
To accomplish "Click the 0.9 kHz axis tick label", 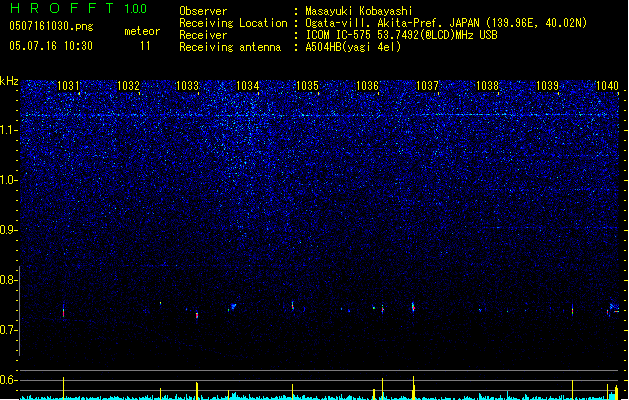I will (8, 230).
